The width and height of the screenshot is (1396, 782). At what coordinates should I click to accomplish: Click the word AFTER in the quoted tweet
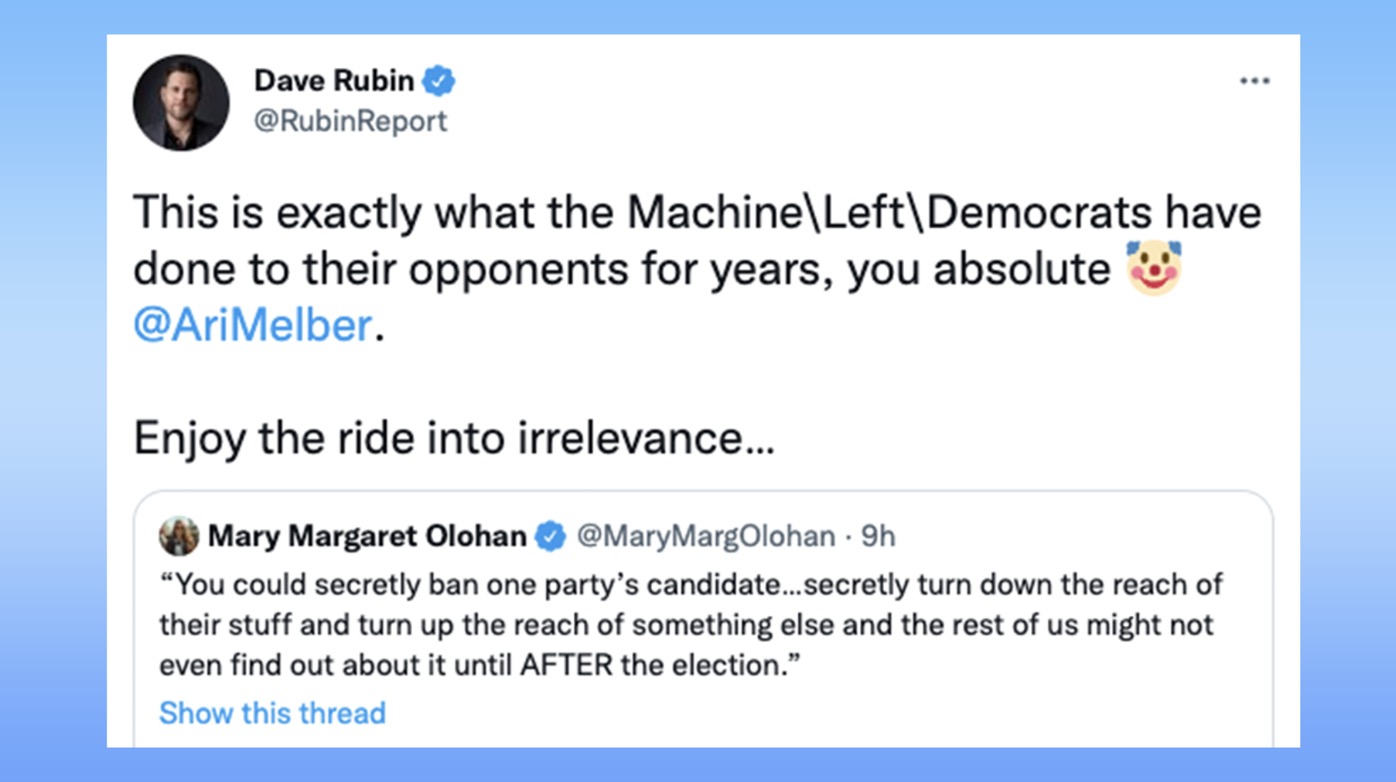tap(565, 666)
